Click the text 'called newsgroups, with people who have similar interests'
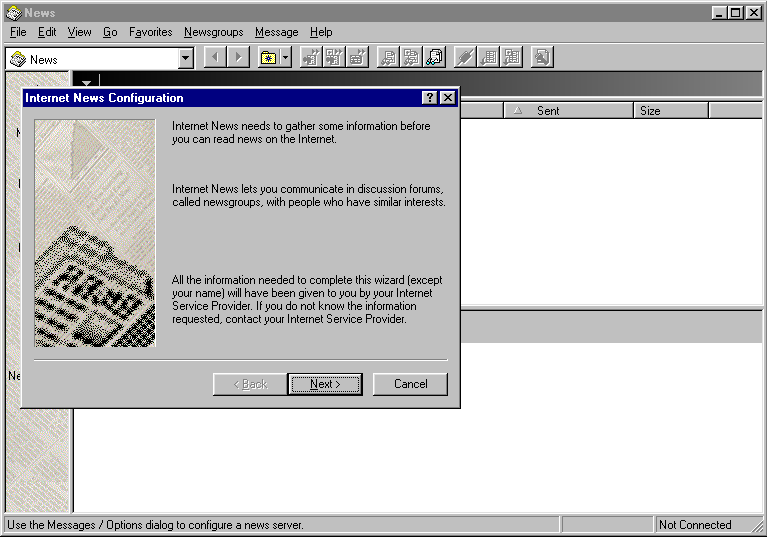The image size is (767, 537). [309, 202]
